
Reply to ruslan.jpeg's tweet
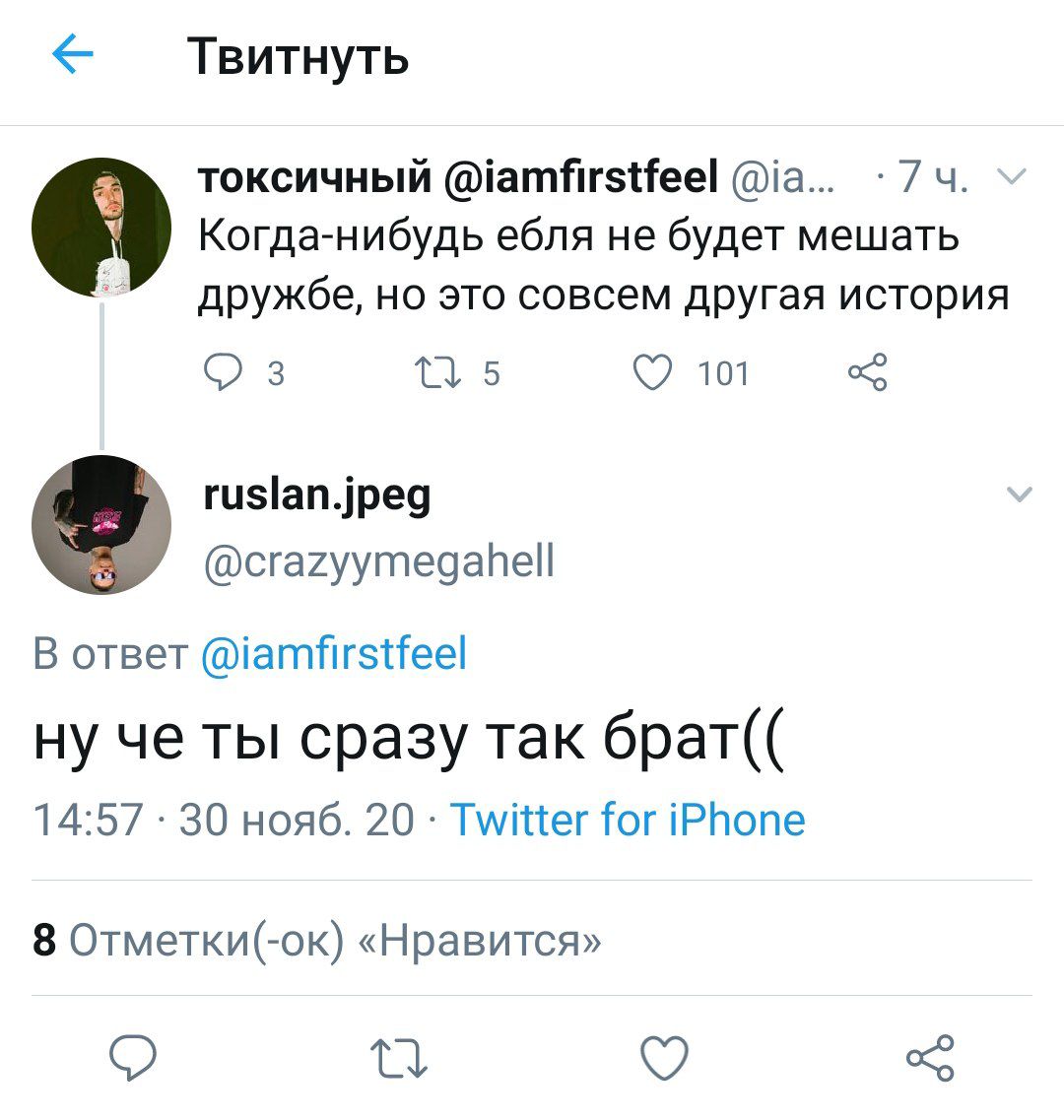click(132, 1059)
